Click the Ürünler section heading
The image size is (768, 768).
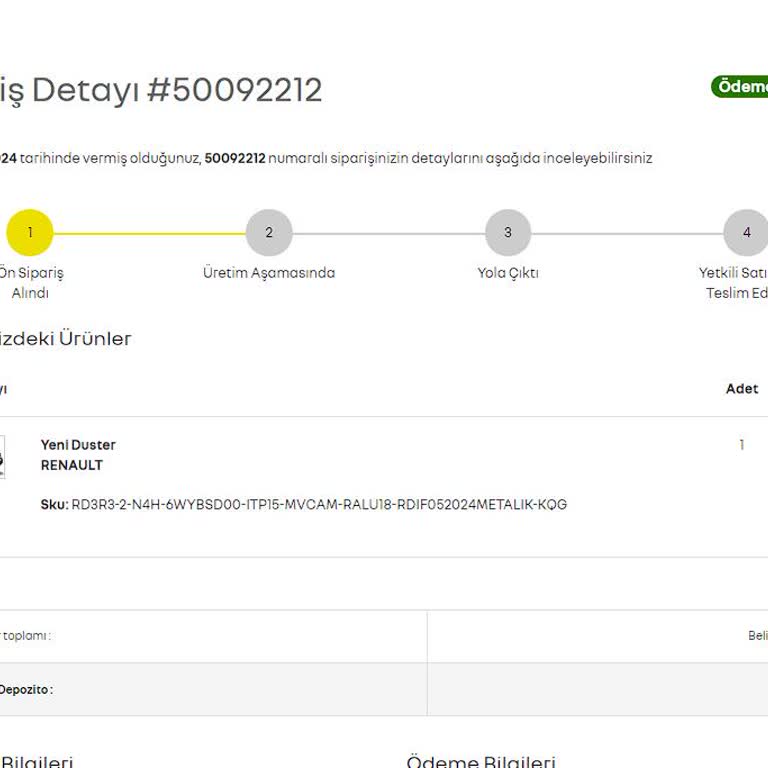tap(65, 339)
